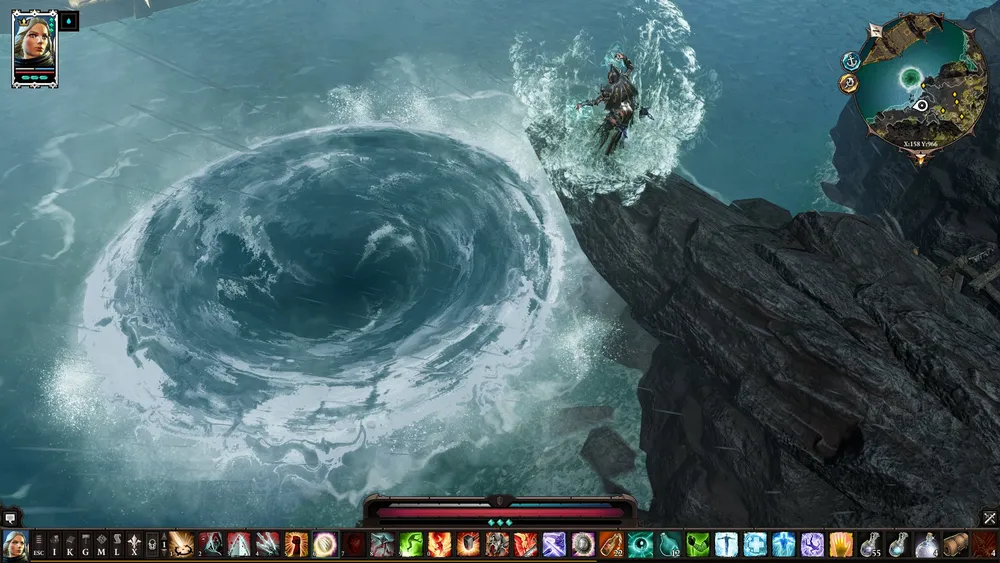Open crafting via the G hammer button

point(85,545)
